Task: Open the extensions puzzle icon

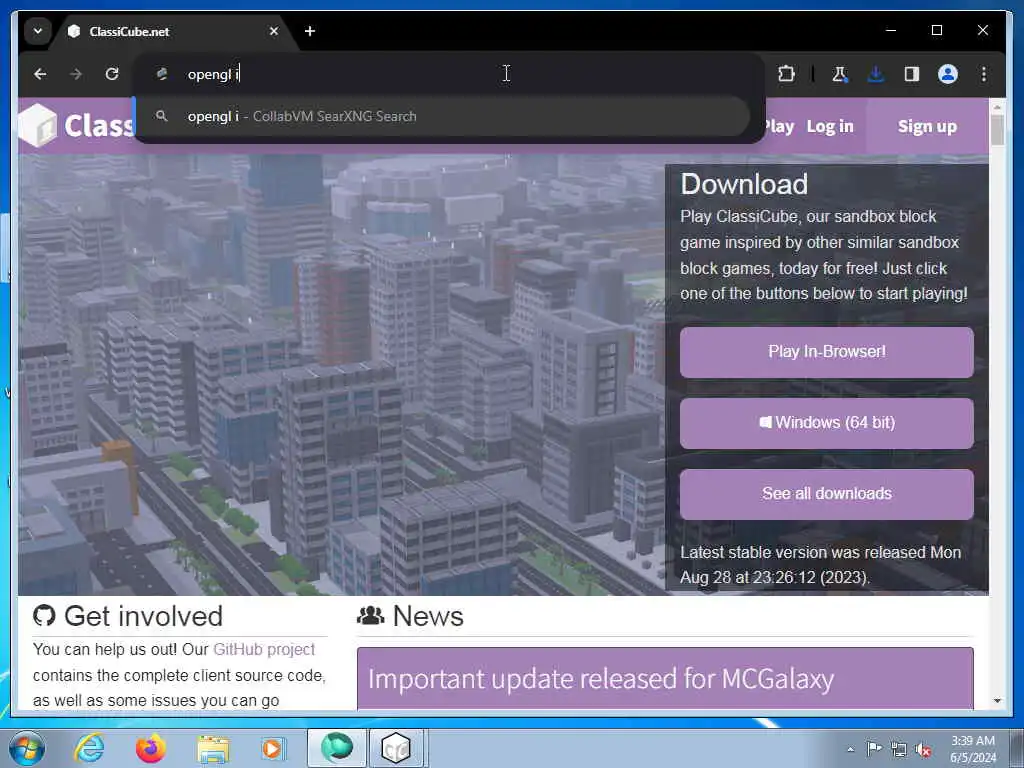Action: pyautogui.click(x=786, y=74)
